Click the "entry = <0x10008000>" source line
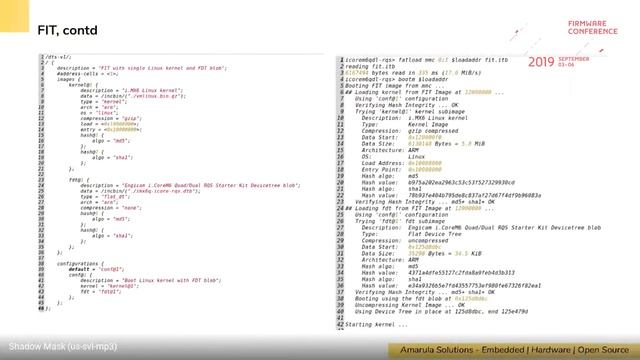This screenshot has width=640, height=360. (111, 129)
